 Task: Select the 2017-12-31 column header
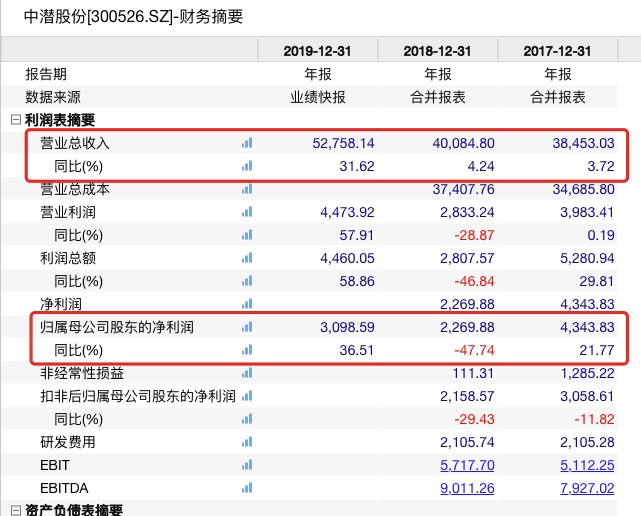click(x=557, y=51)
